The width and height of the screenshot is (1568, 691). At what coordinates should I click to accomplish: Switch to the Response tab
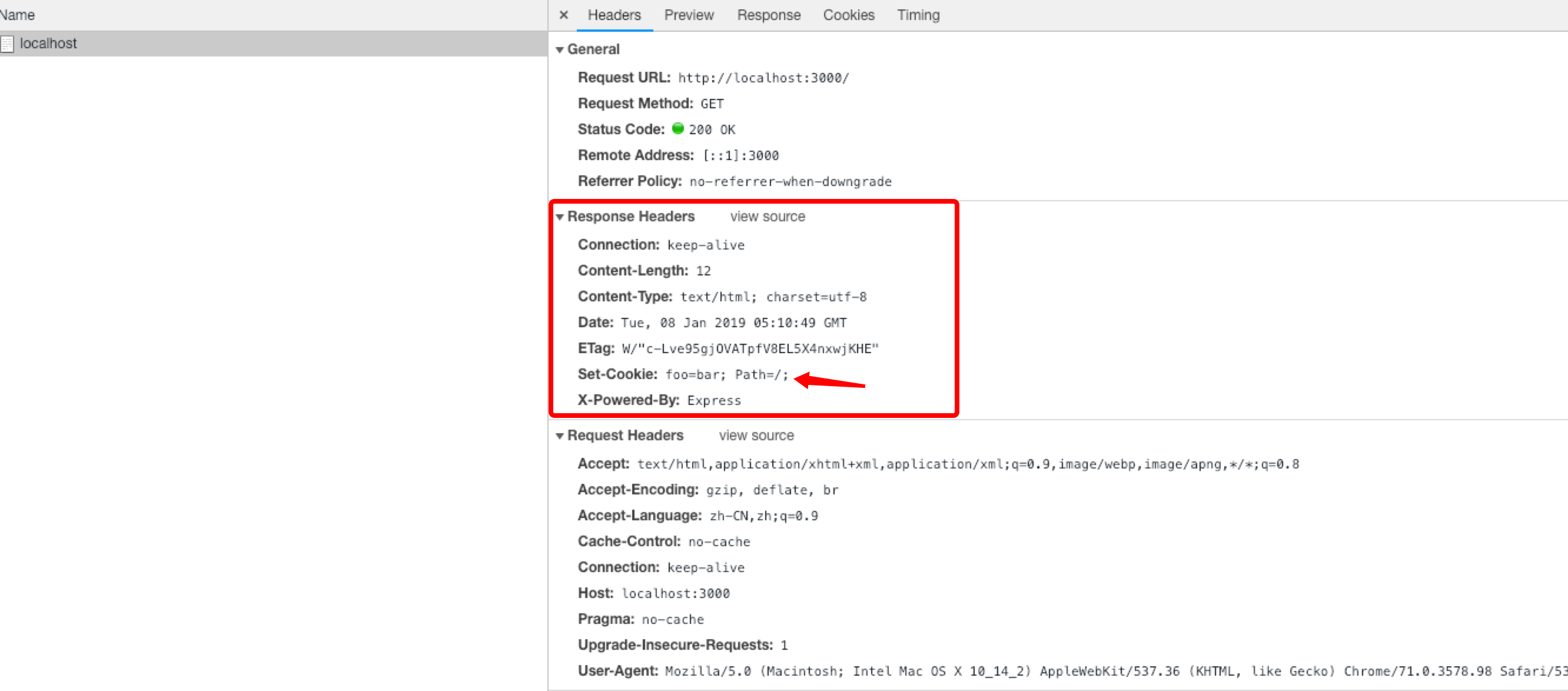[769, 15]
